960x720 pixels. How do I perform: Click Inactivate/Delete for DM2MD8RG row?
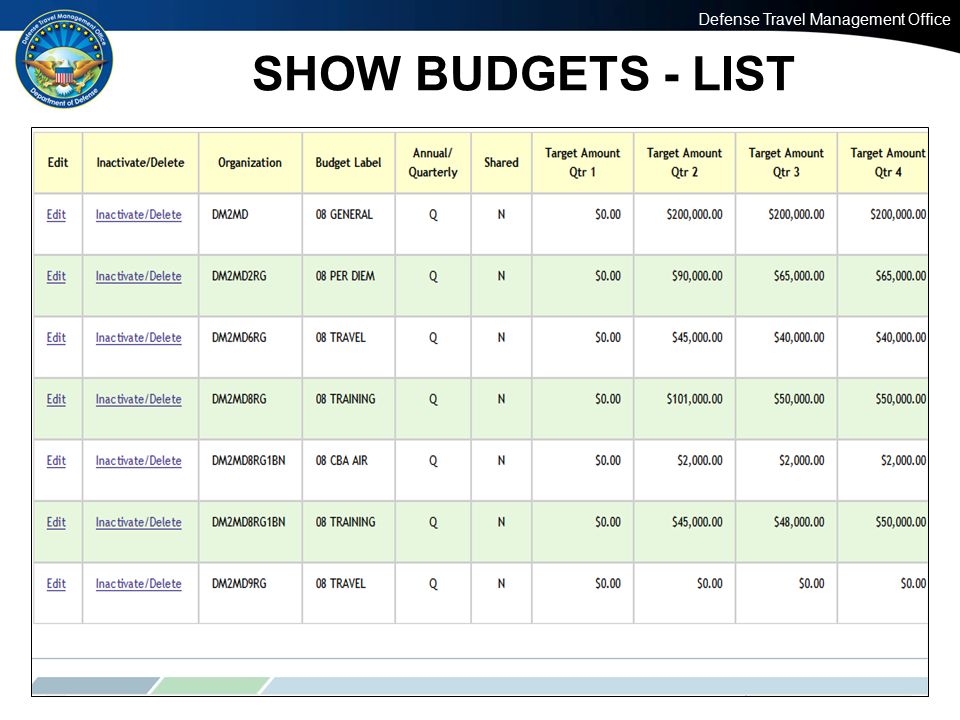point(138,399)
